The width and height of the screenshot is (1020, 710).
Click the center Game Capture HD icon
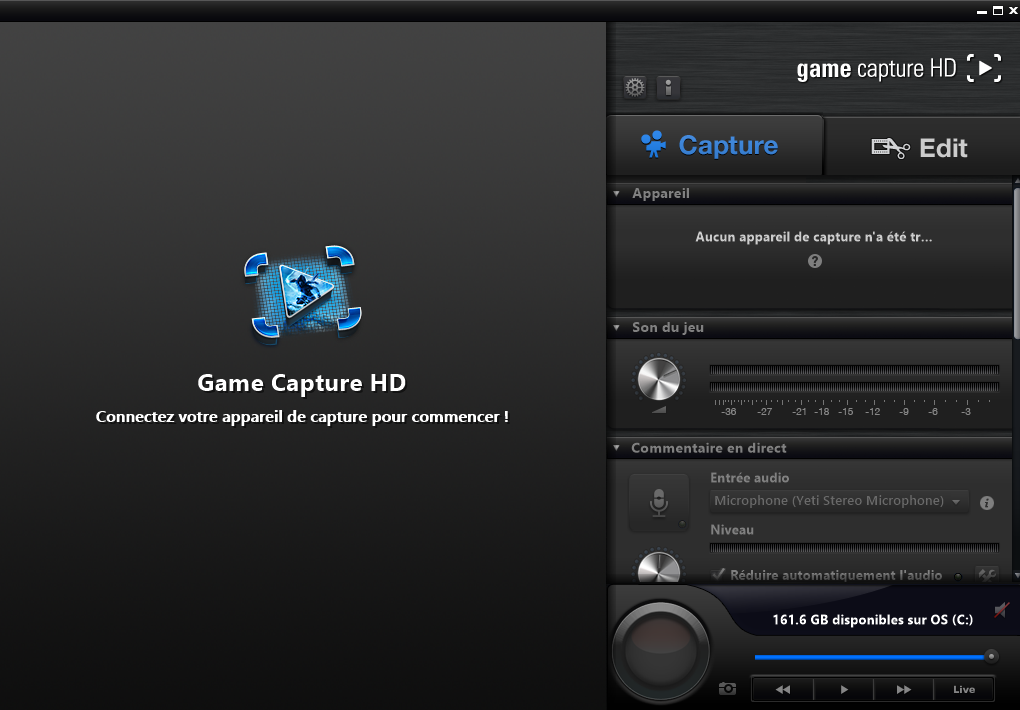(302, 294)
